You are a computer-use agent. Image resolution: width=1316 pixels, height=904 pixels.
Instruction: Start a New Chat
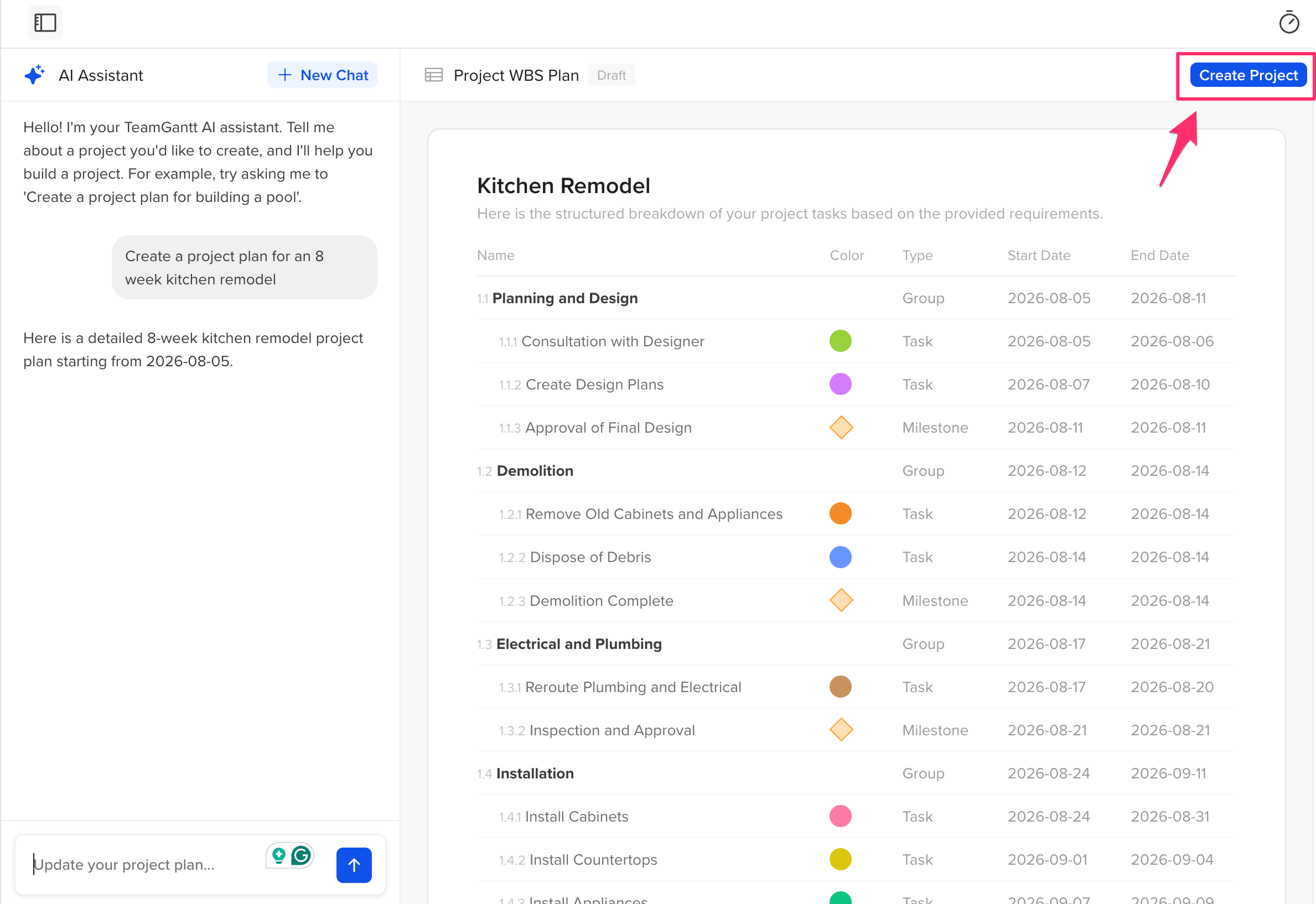click(322, 75)
